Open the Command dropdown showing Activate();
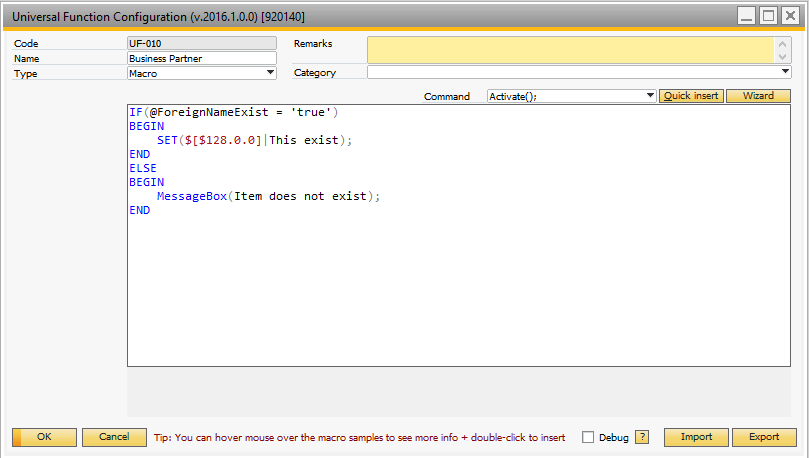 tap(571, 96)
